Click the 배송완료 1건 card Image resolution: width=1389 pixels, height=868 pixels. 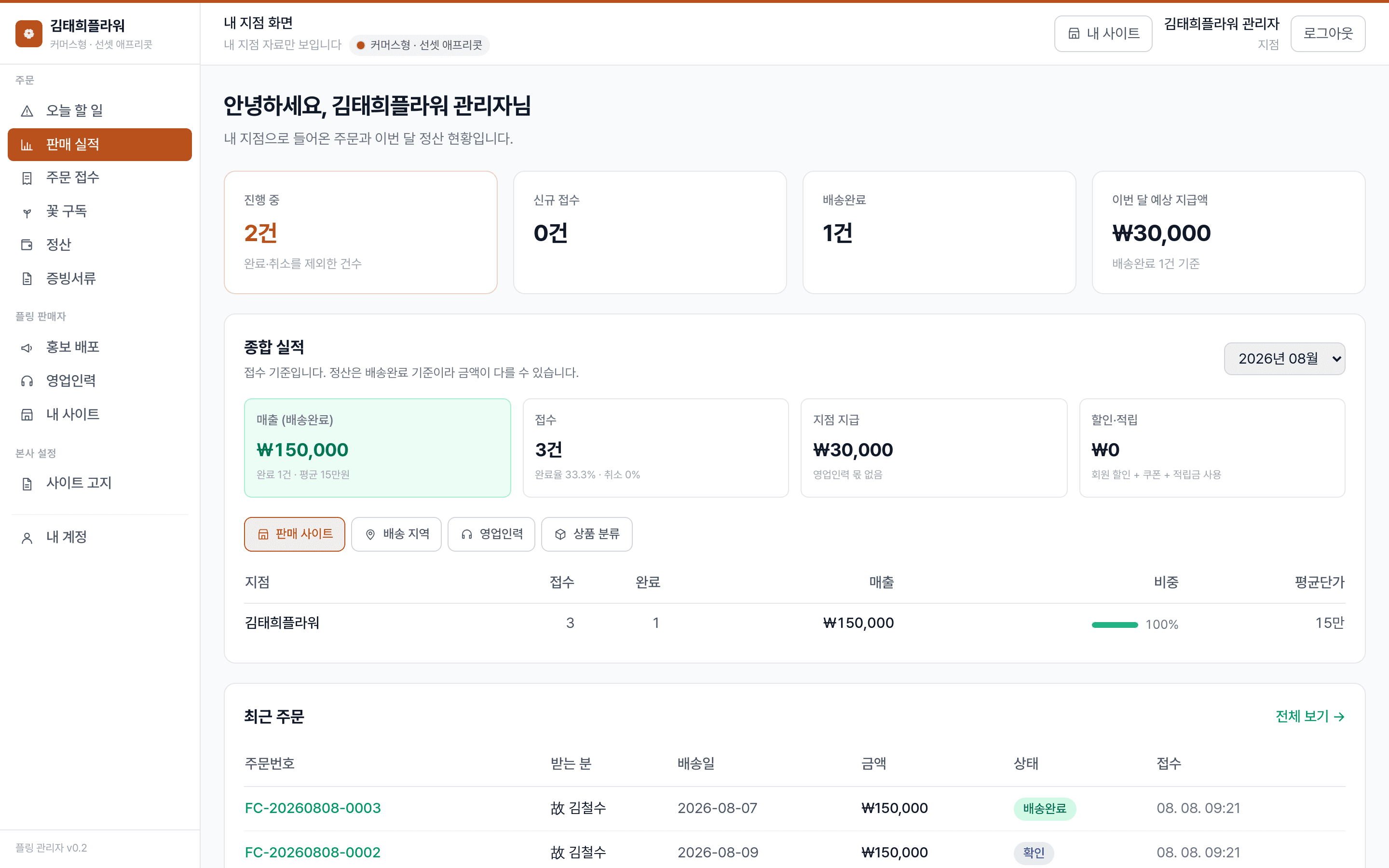coord(939,232)
